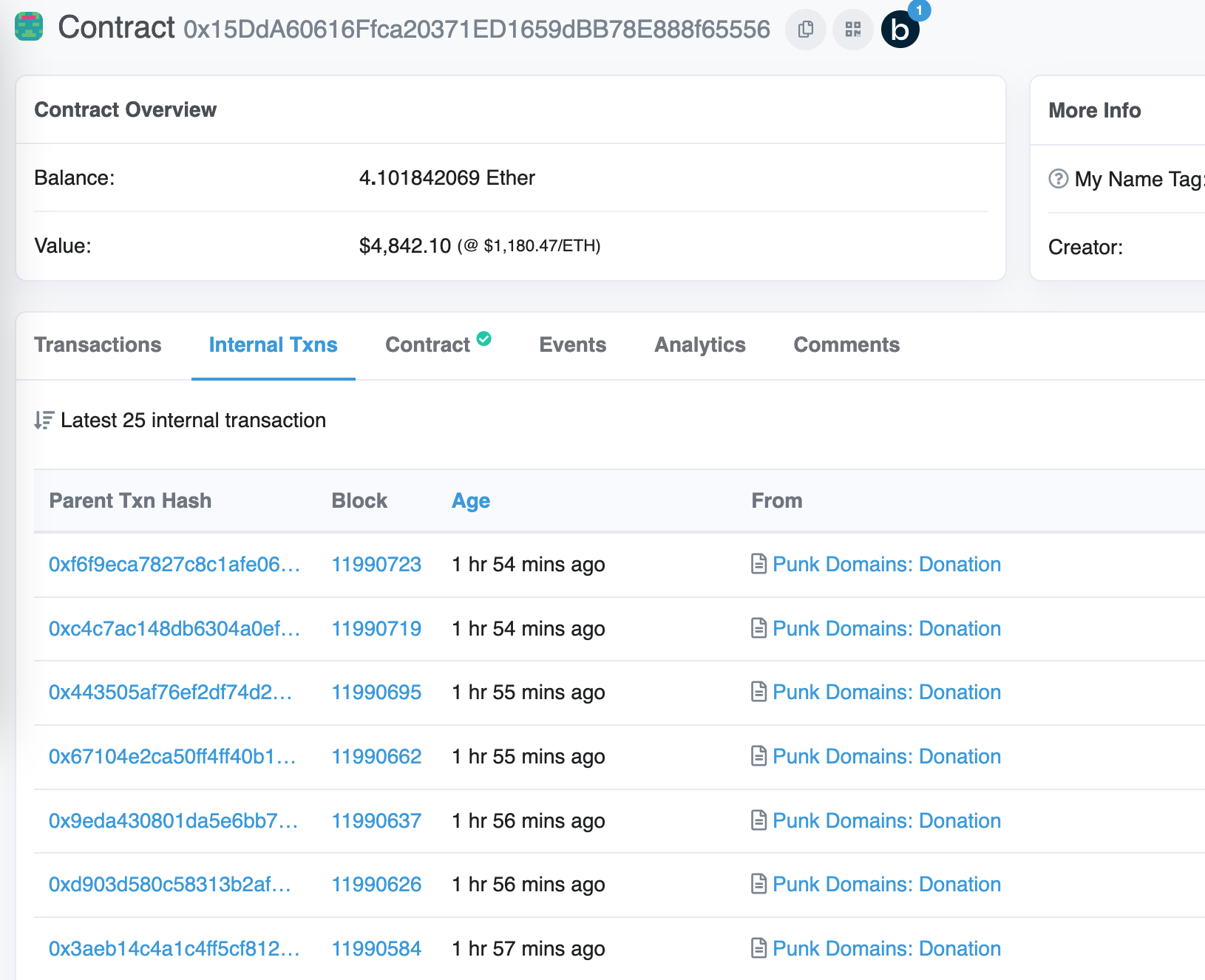
Task: Click the Creator label
Action: (x=1085, y=247)
